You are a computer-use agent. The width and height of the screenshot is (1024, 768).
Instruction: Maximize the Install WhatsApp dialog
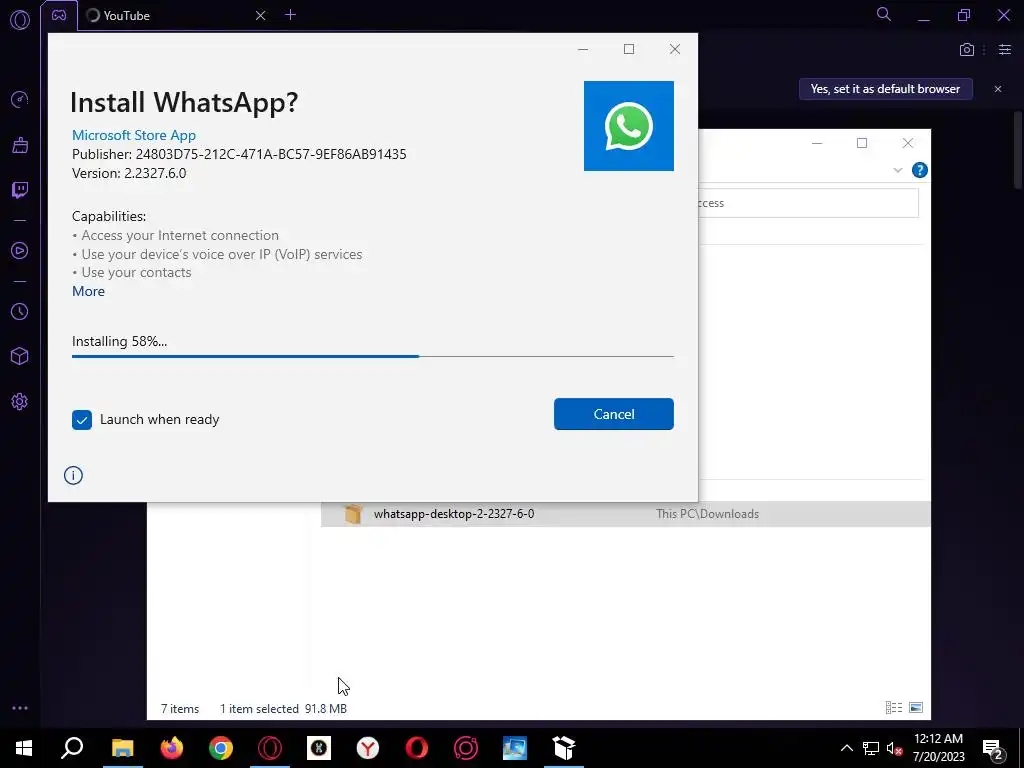tap(629, 49)
